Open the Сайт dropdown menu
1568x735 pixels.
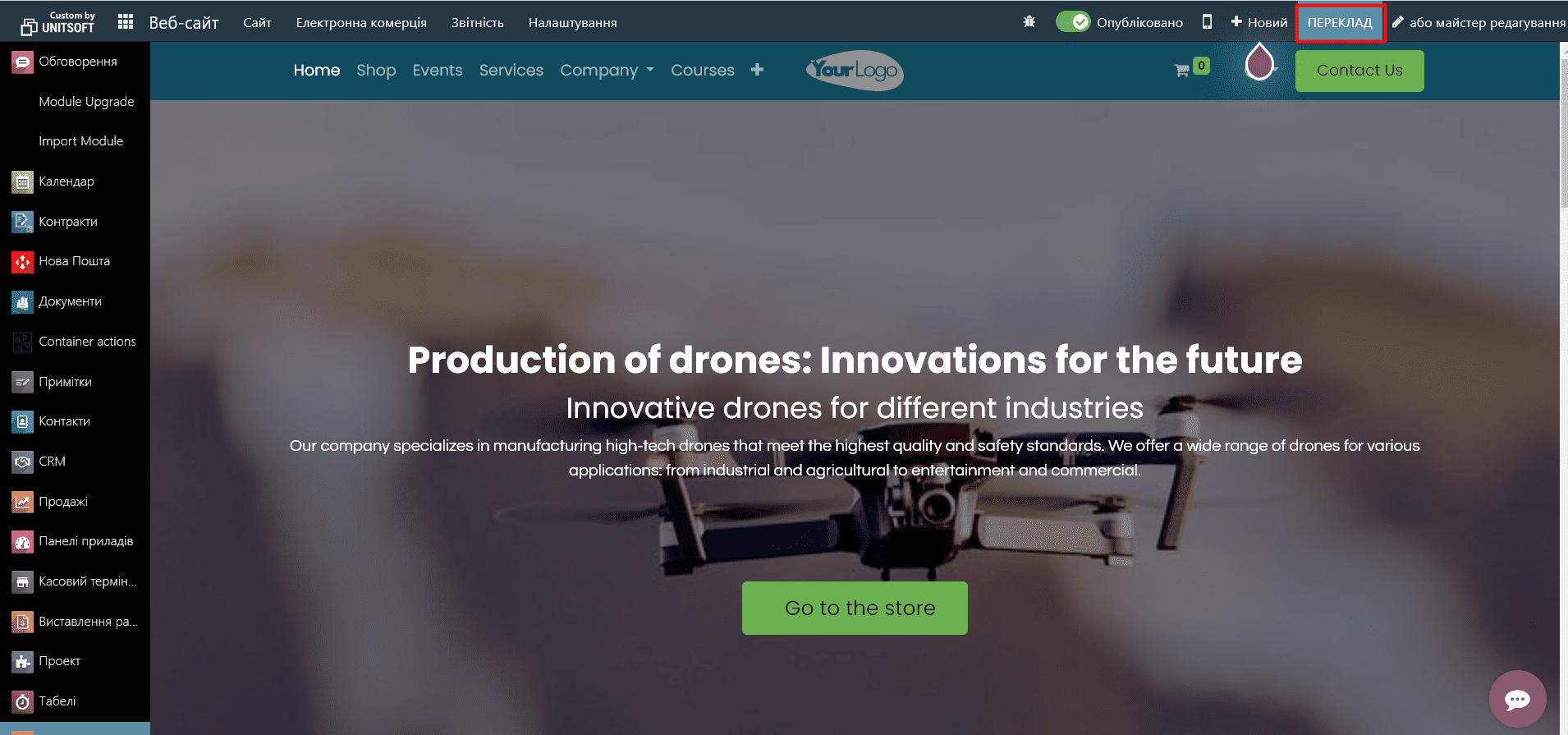tap(257, 23)
